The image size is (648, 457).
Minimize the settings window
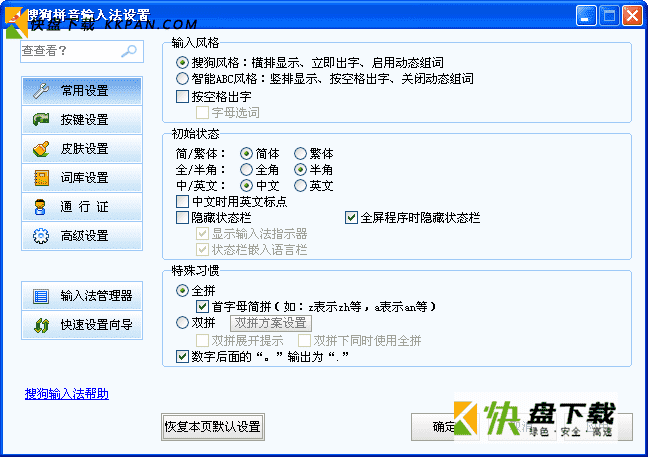click(x=586, y=16)
